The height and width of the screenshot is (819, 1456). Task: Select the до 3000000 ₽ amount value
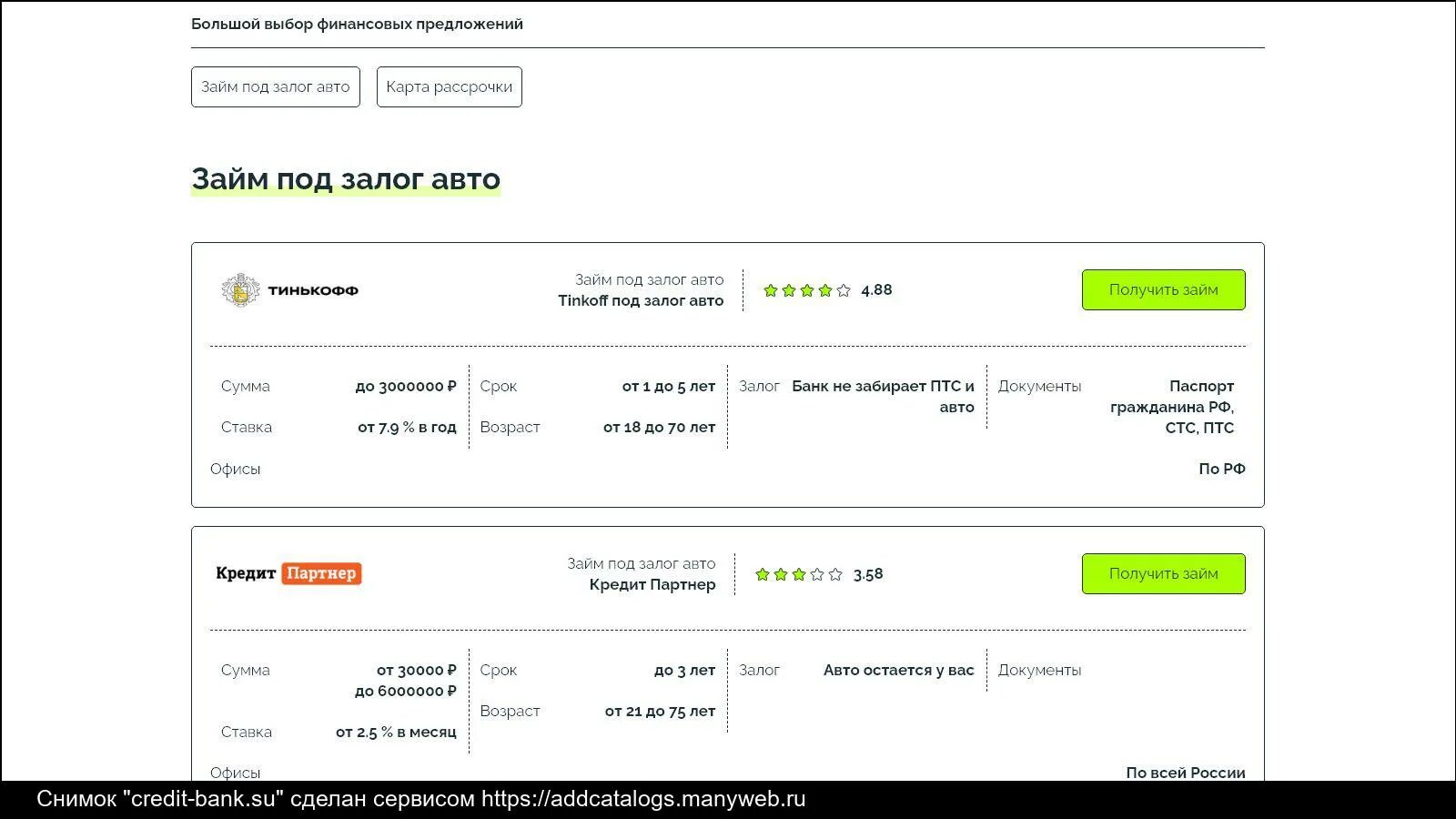[x=406, y=386]
